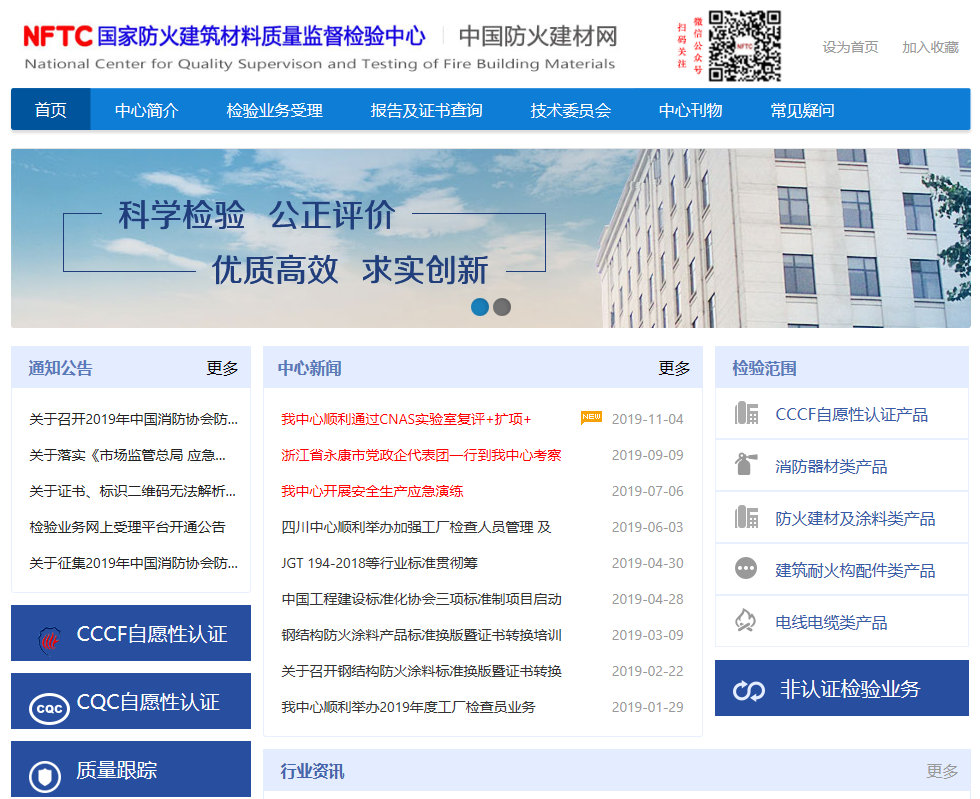
Task: Click the 设为首页 link
Action: pyautogui.click(x=850, y=47)
